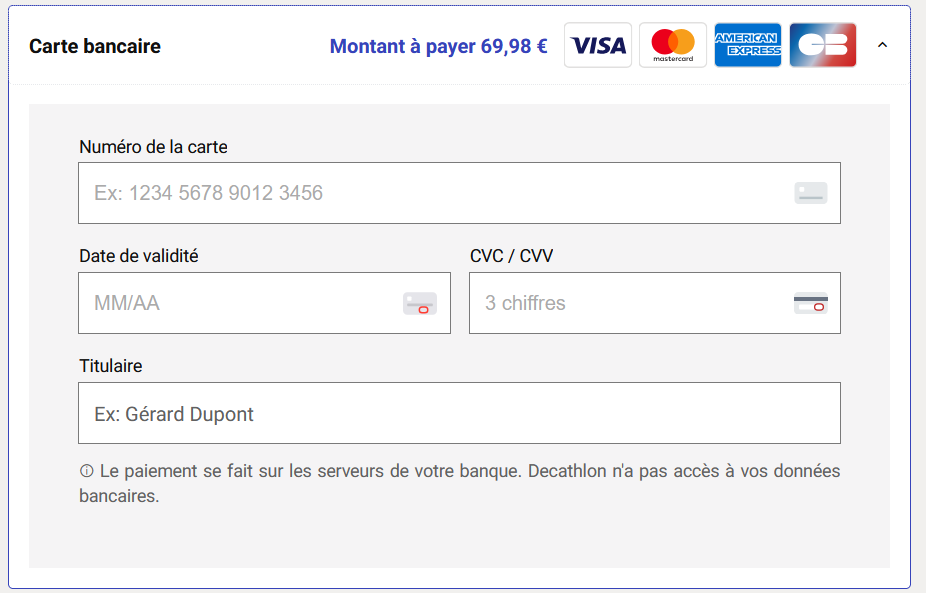Click the CVC security code card icon
The height and width of the screenshot is (593, 926).
pyautogui.click(x=811, y=303)
